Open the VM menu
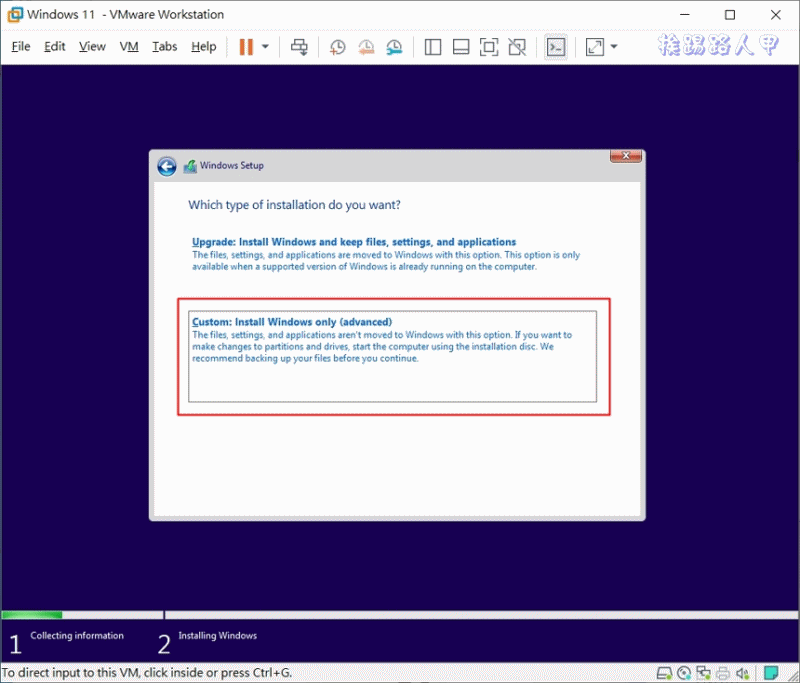 [x=128, y=46]
